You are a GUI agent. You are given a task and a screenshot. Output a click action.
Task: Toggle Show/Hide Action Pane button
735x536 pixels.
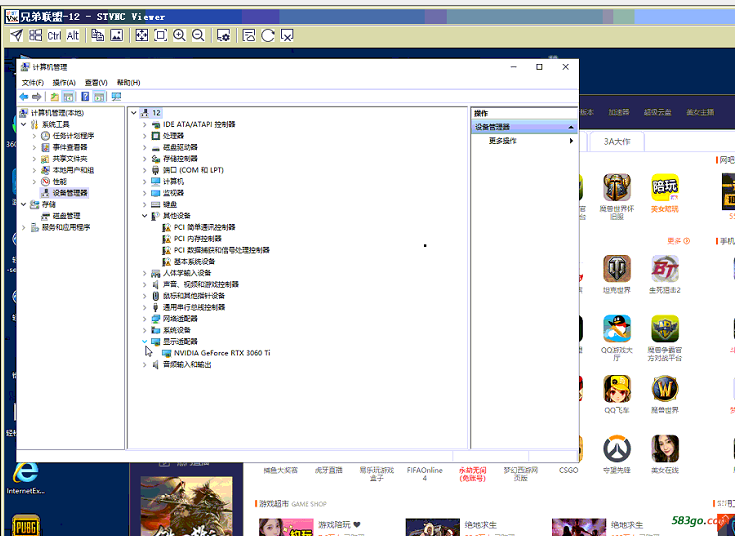99,97
